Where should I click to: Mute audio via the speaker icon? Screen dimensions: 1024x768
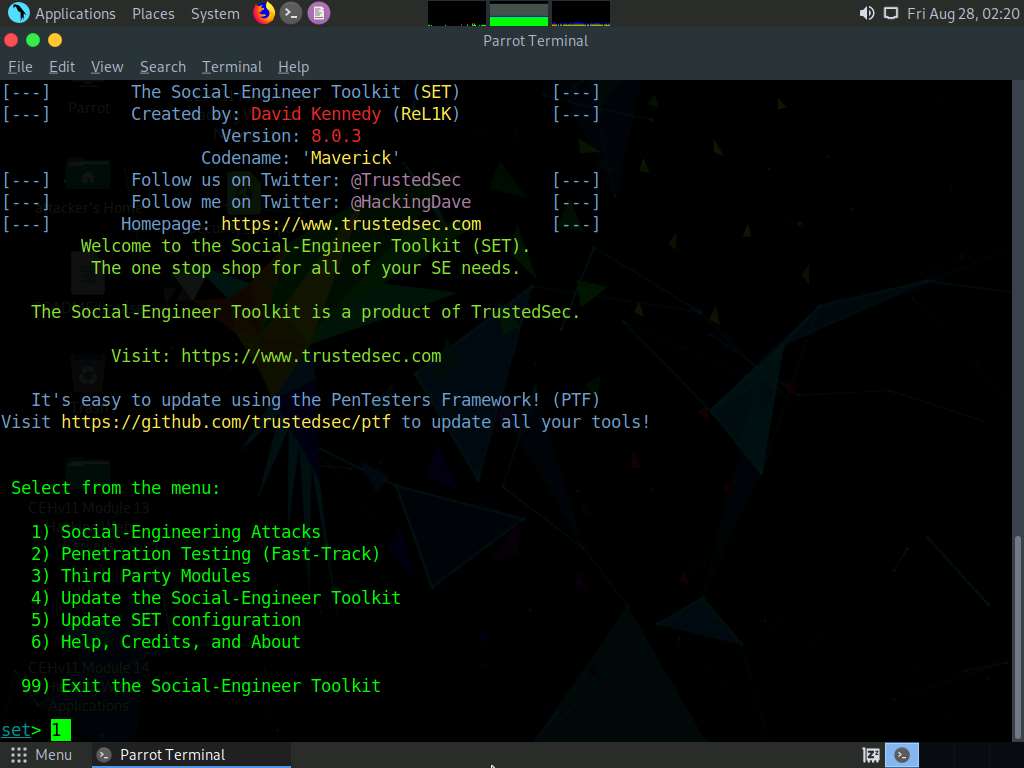click(x=866, y=13)
